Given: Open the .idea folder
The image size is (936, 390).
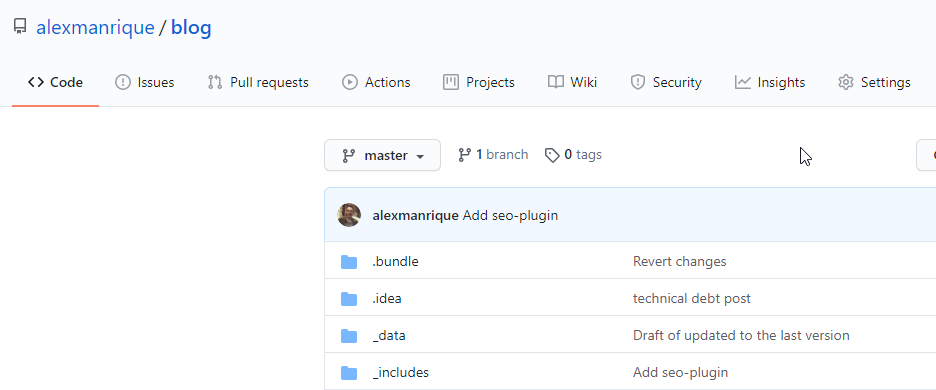Looking at the screenshot, I should (387, 299).
